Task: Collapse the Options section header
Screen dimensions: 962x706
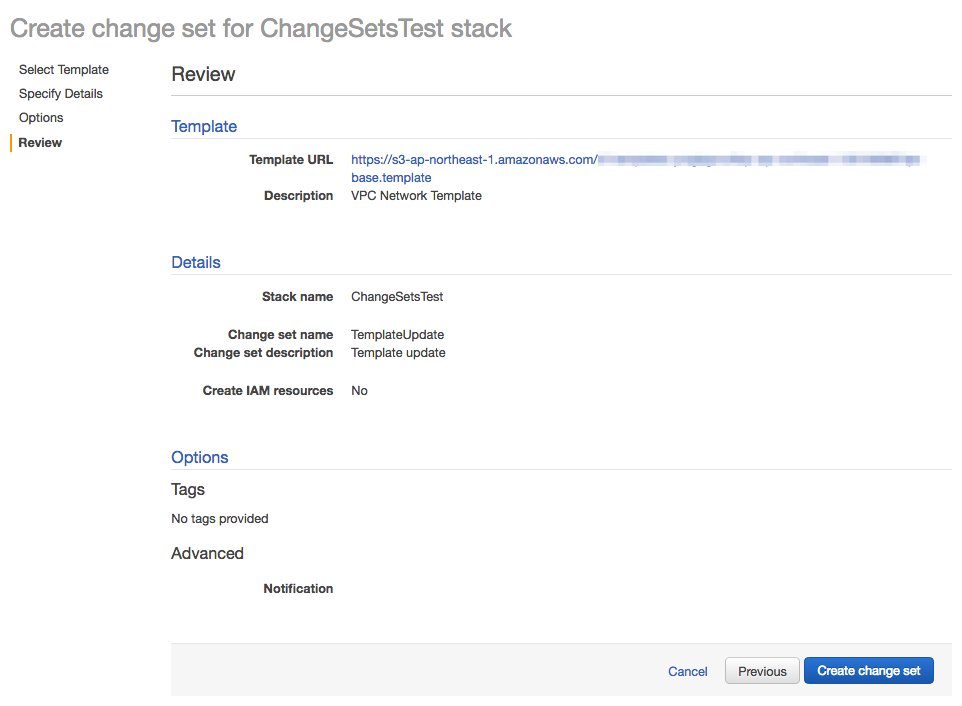Action: (x=199, y=457)
